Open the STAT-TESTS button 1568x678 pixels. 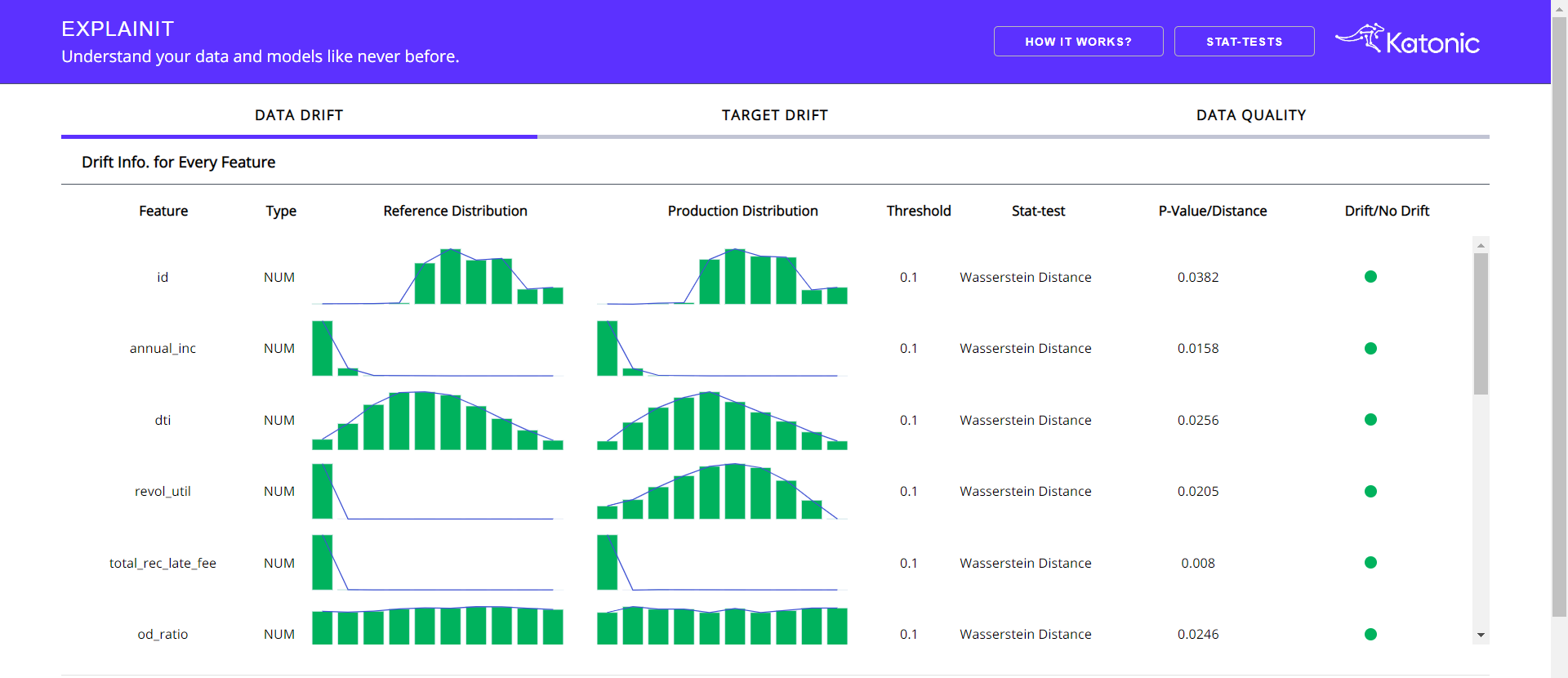pos(1244,42)
